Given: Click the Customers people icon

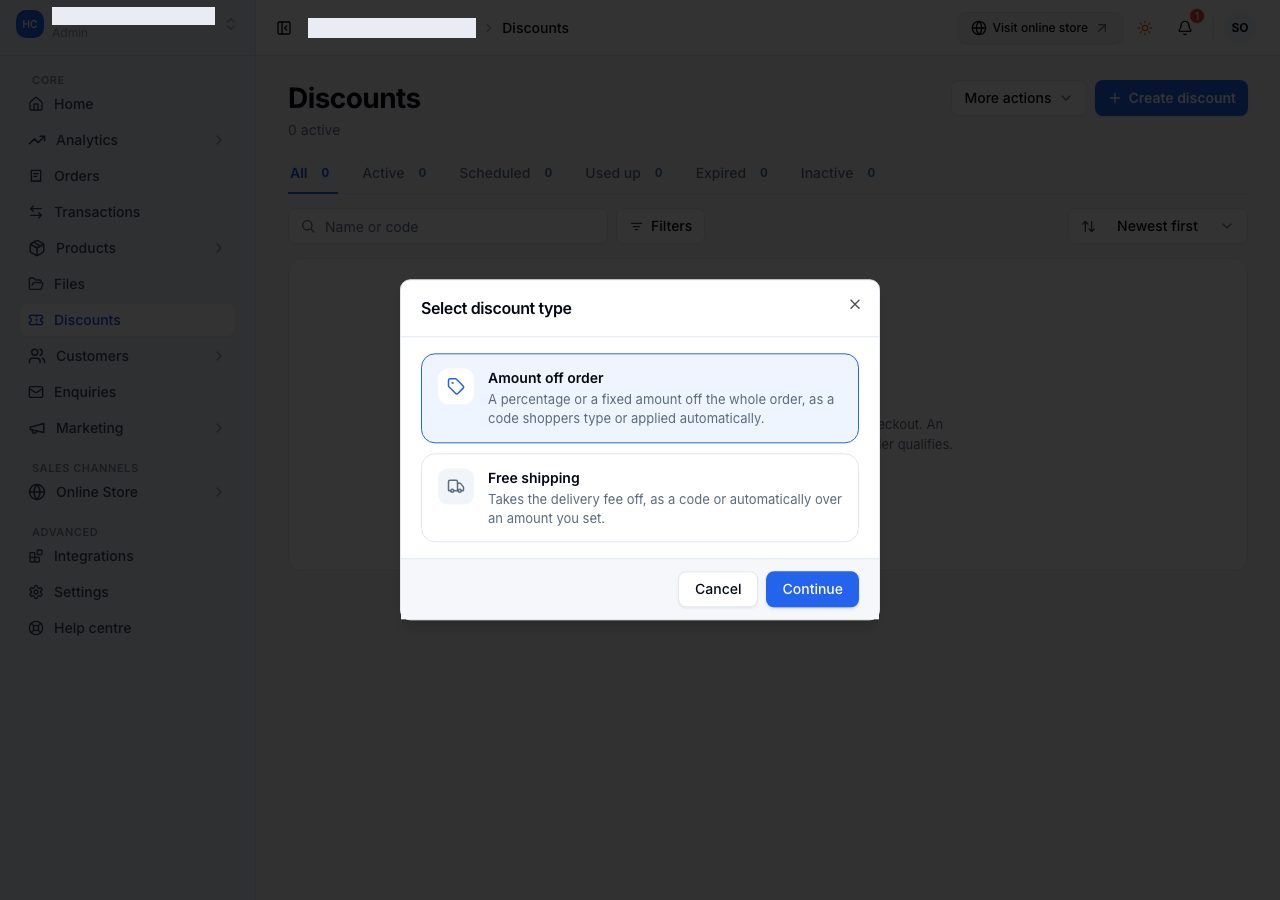Looking at the screenshot, I should (37, 356).
